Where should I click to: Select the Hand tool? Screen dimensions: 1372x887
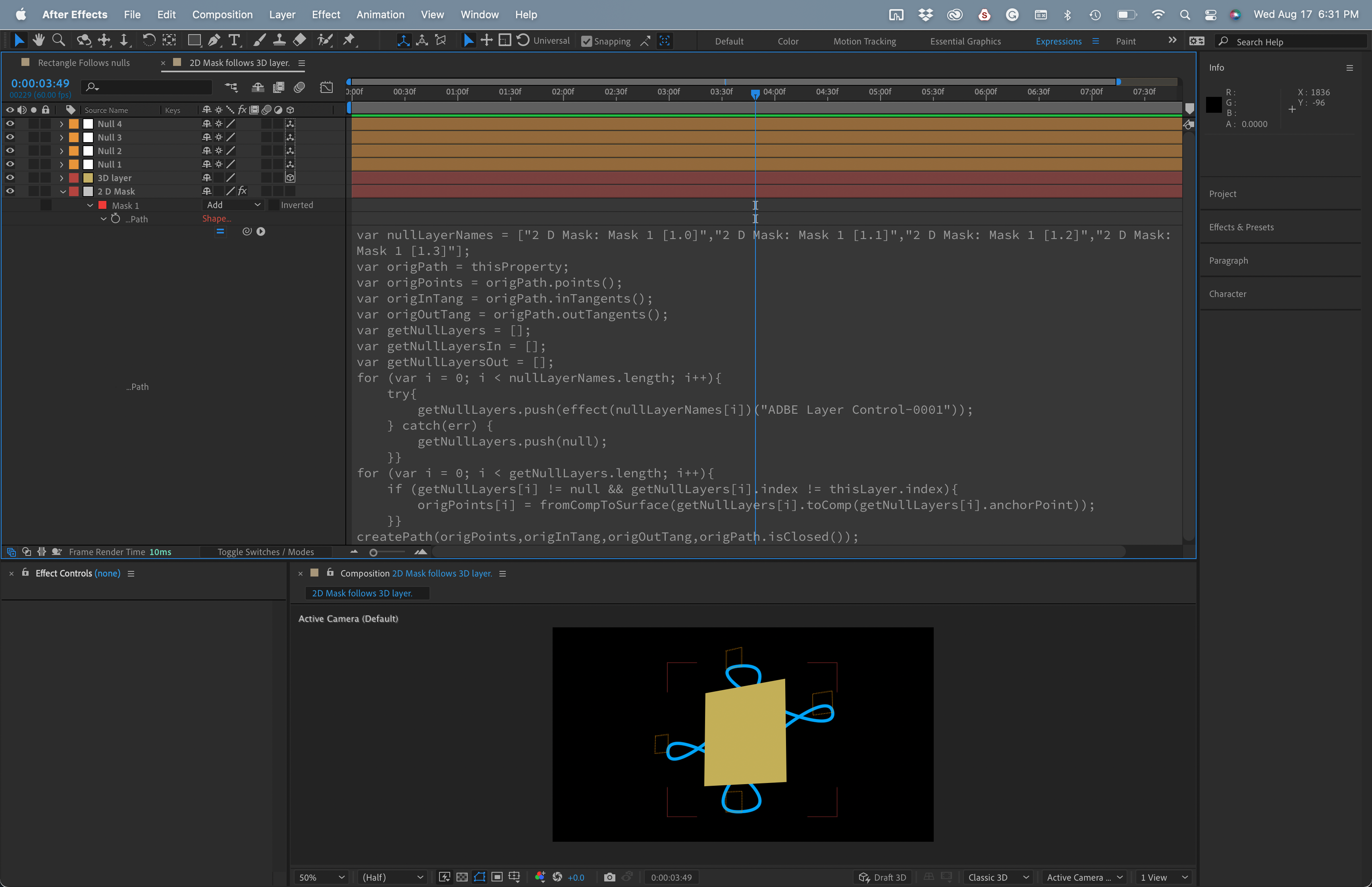tap(39, 40)
